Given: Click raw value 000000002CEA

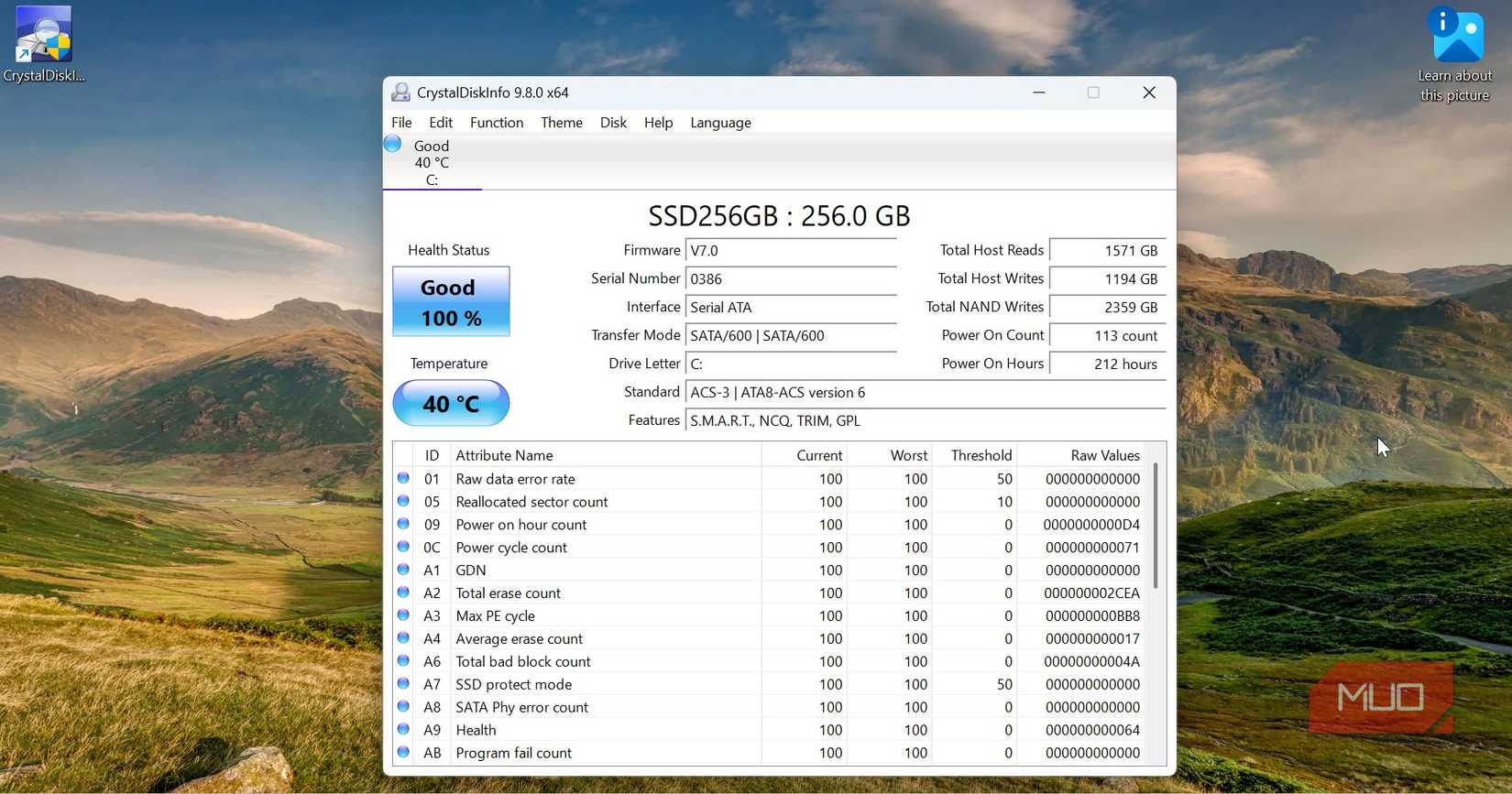Looking at the screenshot, I should (x=1091, y=593).
